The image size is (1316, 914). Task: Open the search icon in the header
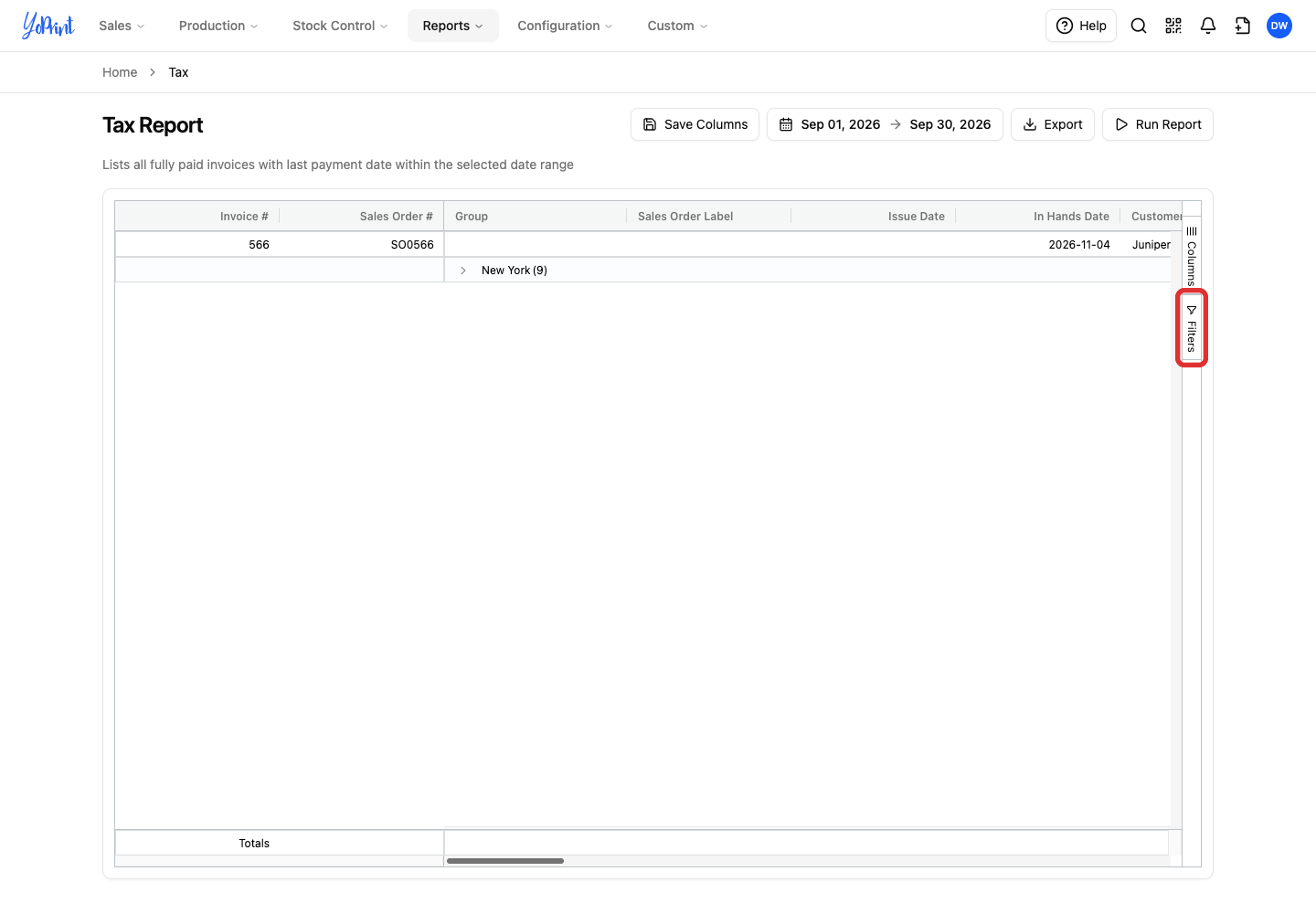point(1139,26)
